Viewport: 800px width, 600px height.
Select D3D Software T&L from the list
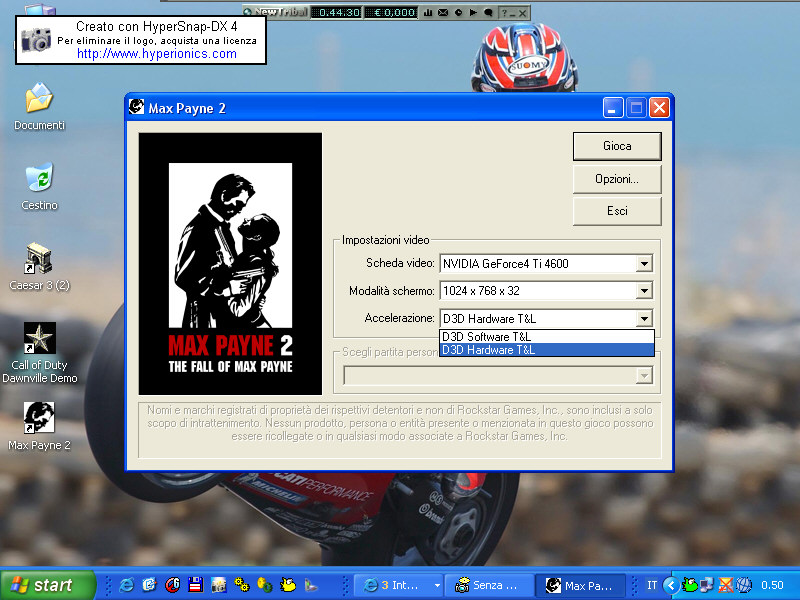[x=546, y=337]
